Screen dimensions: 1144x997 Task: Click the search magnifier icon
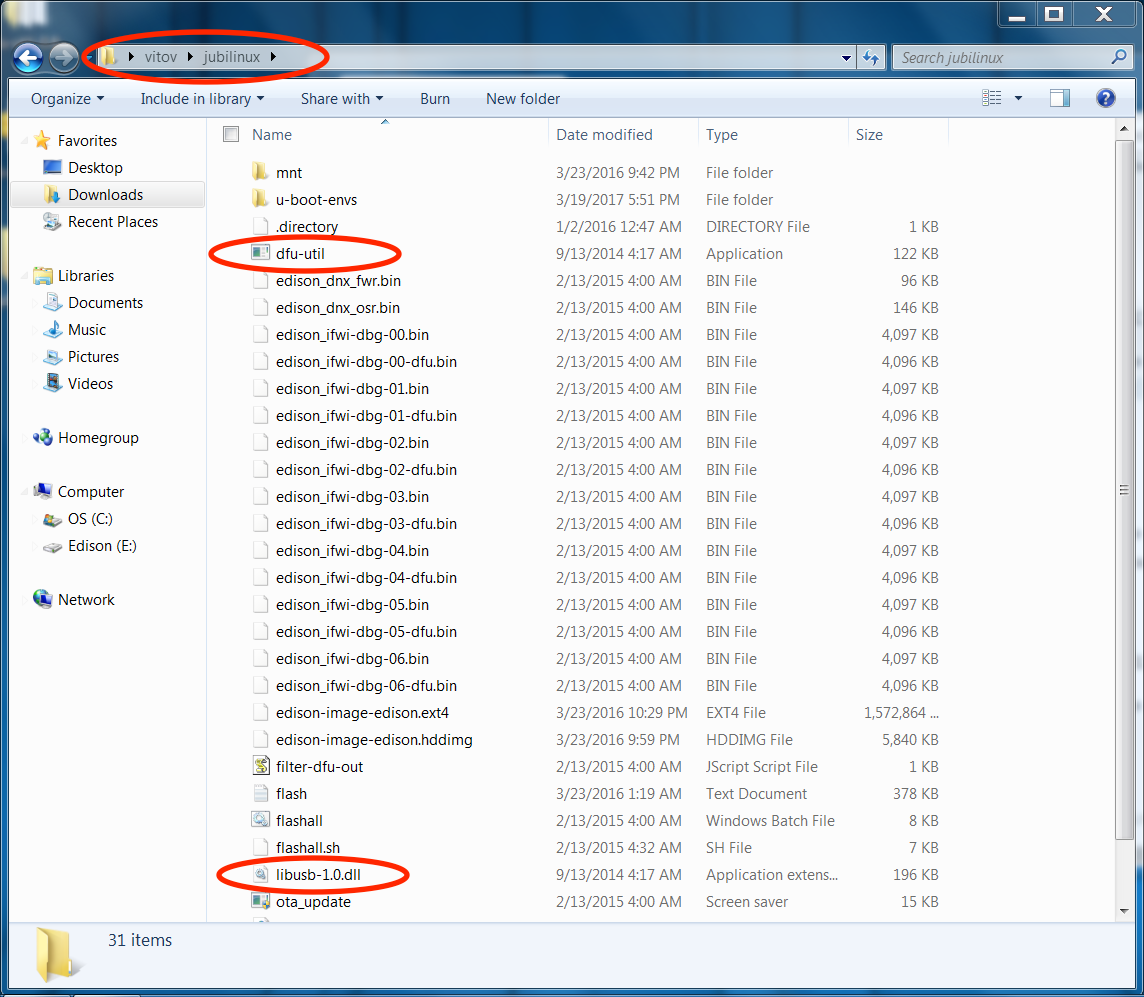pyautogui.click(x=1118, y=57)
